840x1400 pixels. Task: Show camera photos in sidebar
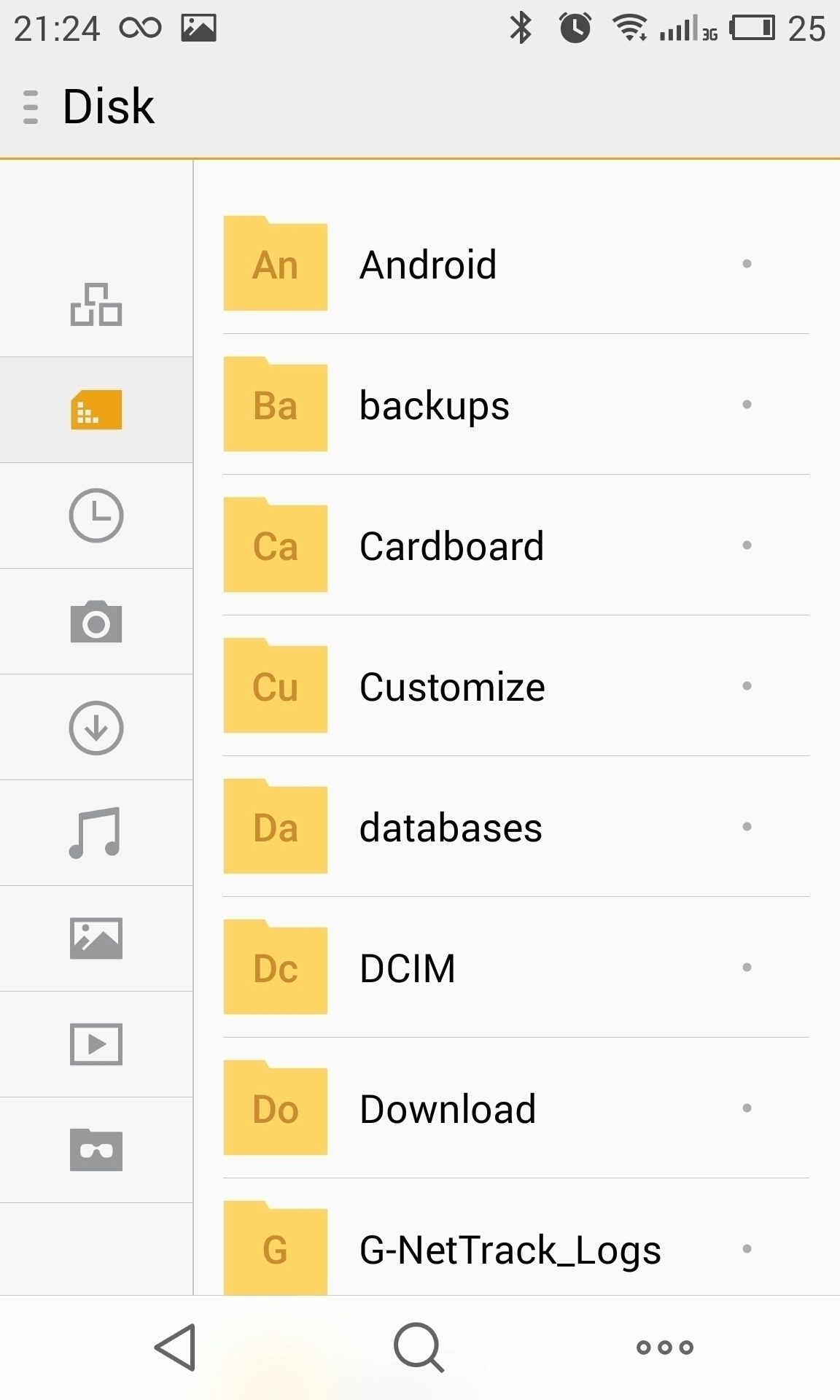[96, 621]
